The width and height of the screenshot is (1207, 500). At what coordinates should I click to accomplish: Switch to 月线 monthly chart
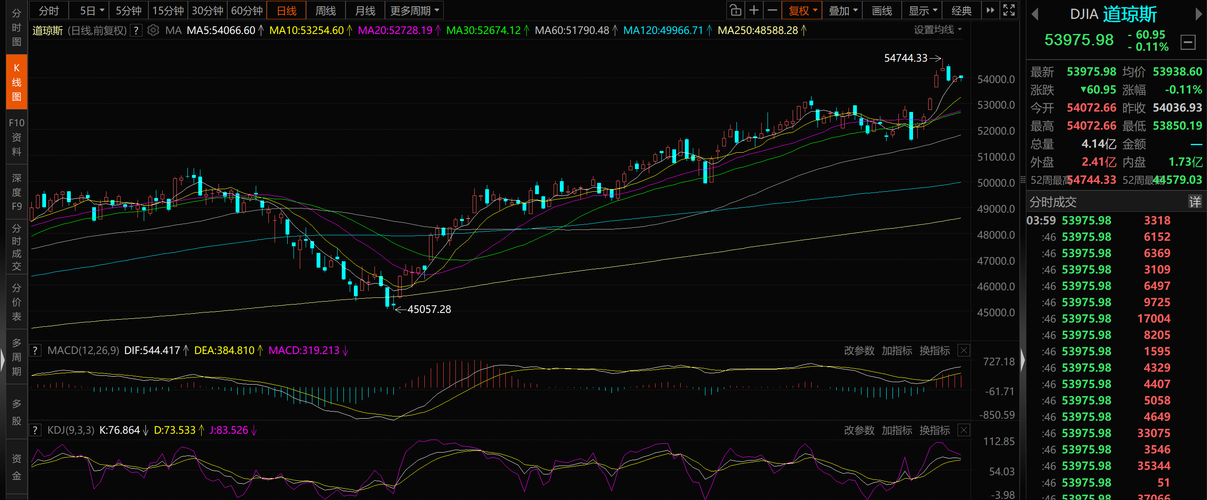tap(365, 10)
